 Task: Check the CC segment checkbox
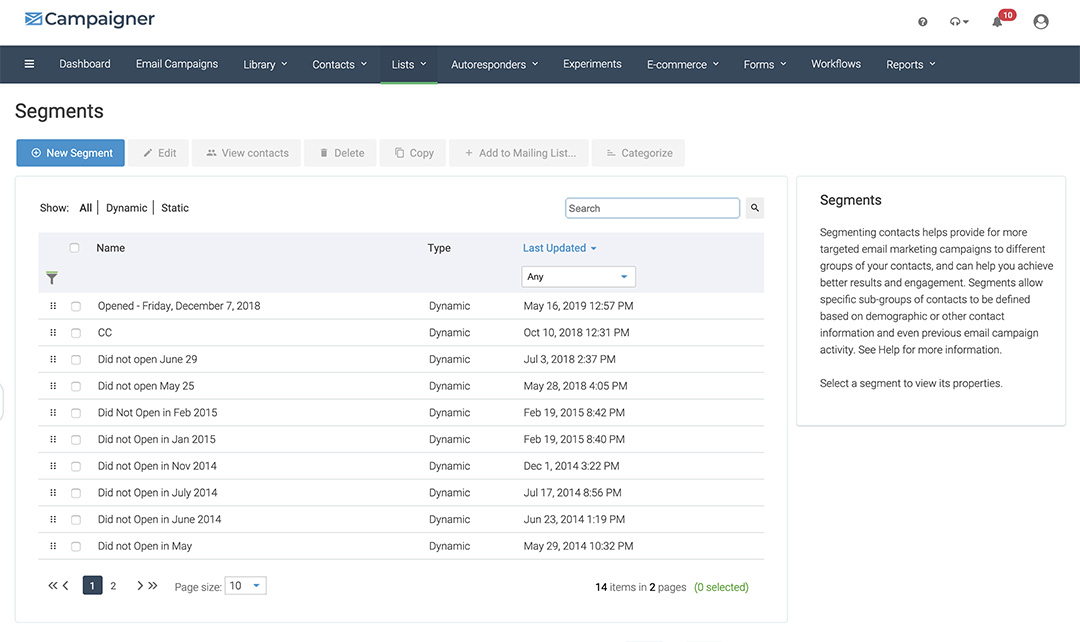click(x=76, y=333)
